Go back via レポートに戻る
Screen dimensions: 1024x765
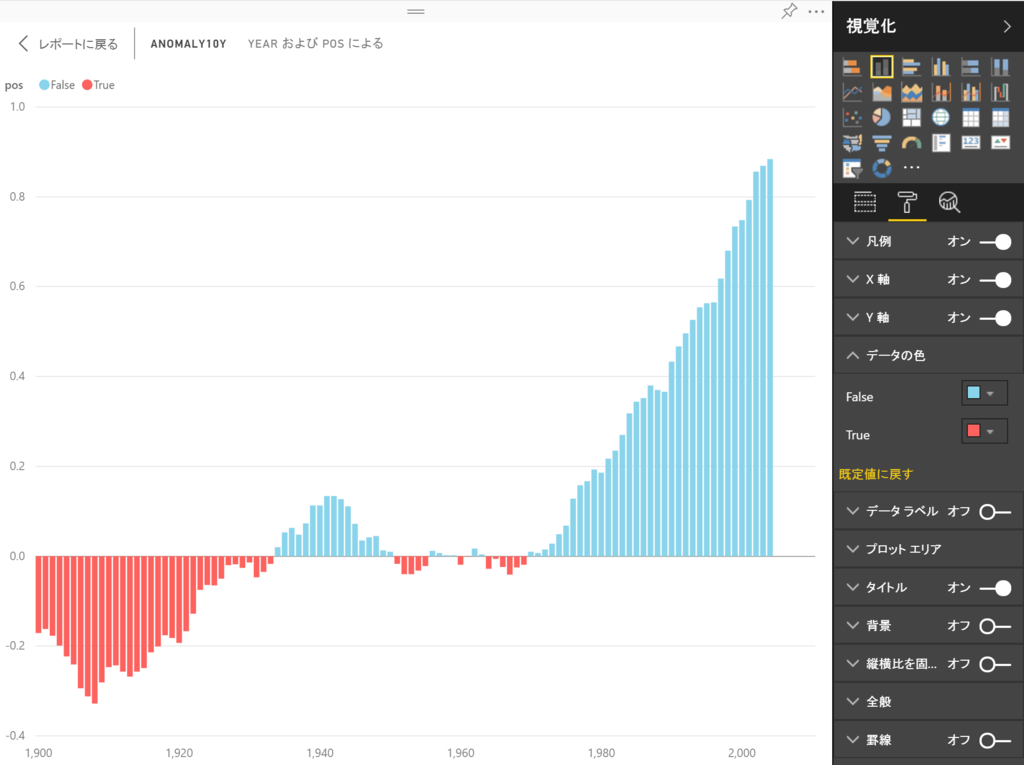tap(68, 44)
